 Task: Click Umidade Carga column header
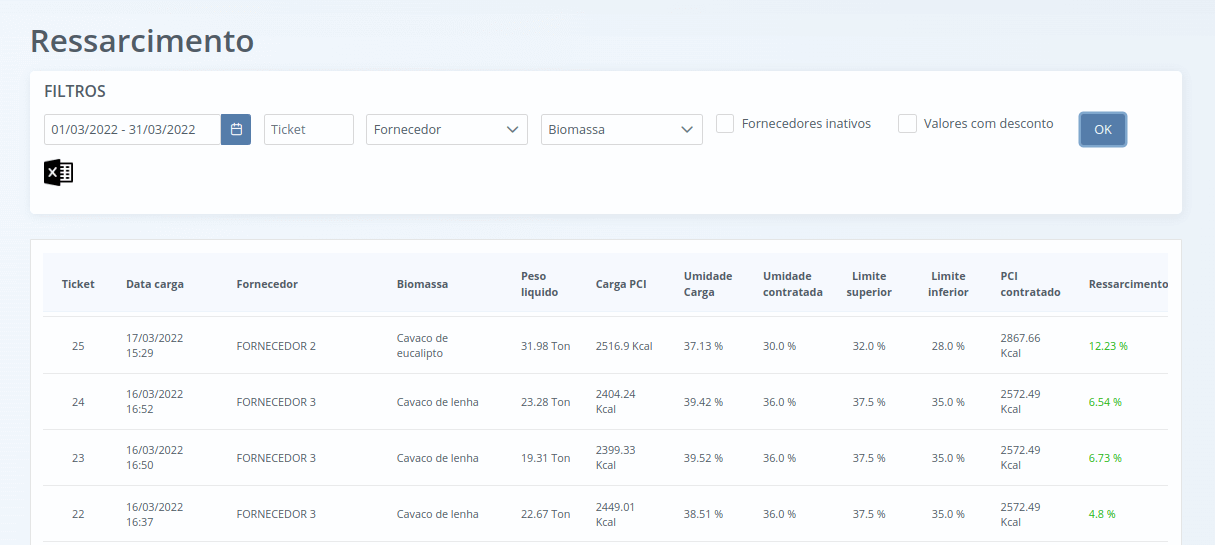click(x=708, y=284)
